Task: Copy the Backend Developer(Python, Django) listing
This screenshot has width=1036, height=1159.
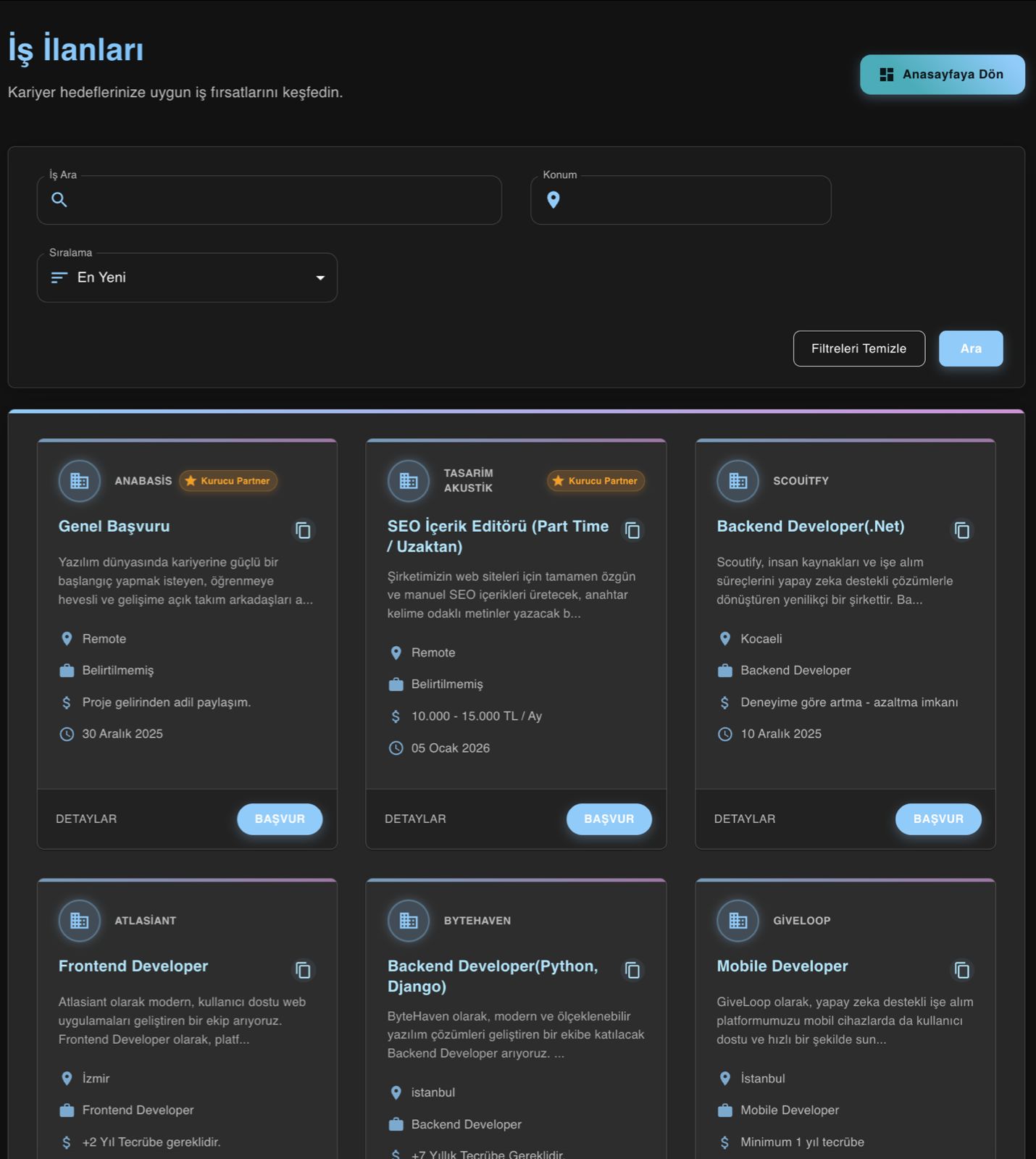Action: click(632, 970)
